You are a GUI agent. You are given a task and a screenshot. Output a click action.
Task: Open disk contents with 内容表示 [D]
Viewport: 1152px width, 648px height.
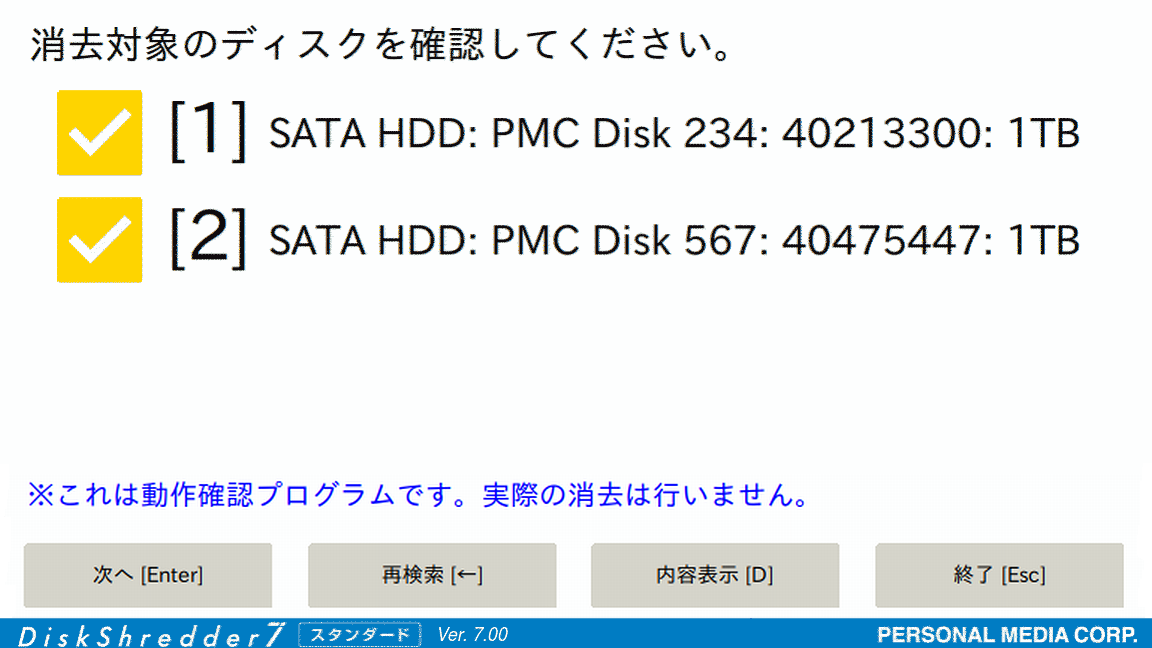click(x=715, y=575)
